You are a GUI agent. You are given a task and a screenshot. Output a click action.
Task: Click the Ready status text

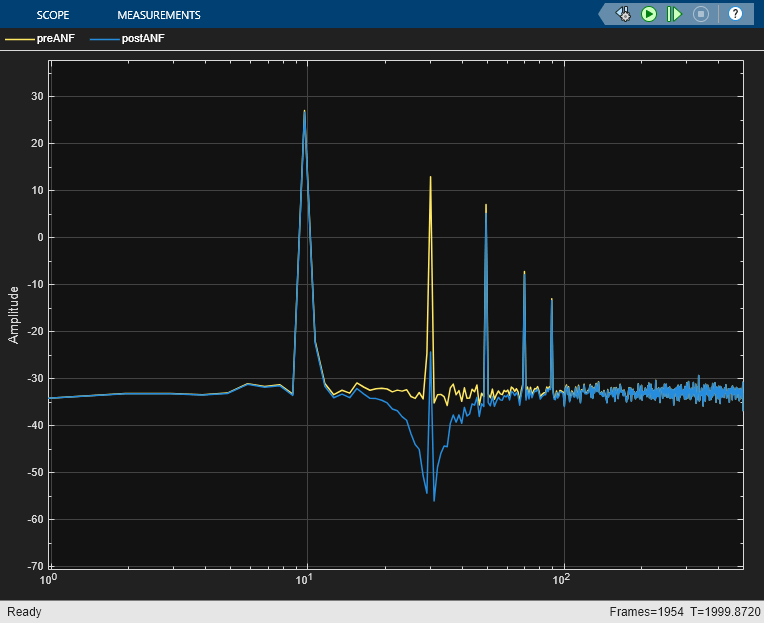23,611
